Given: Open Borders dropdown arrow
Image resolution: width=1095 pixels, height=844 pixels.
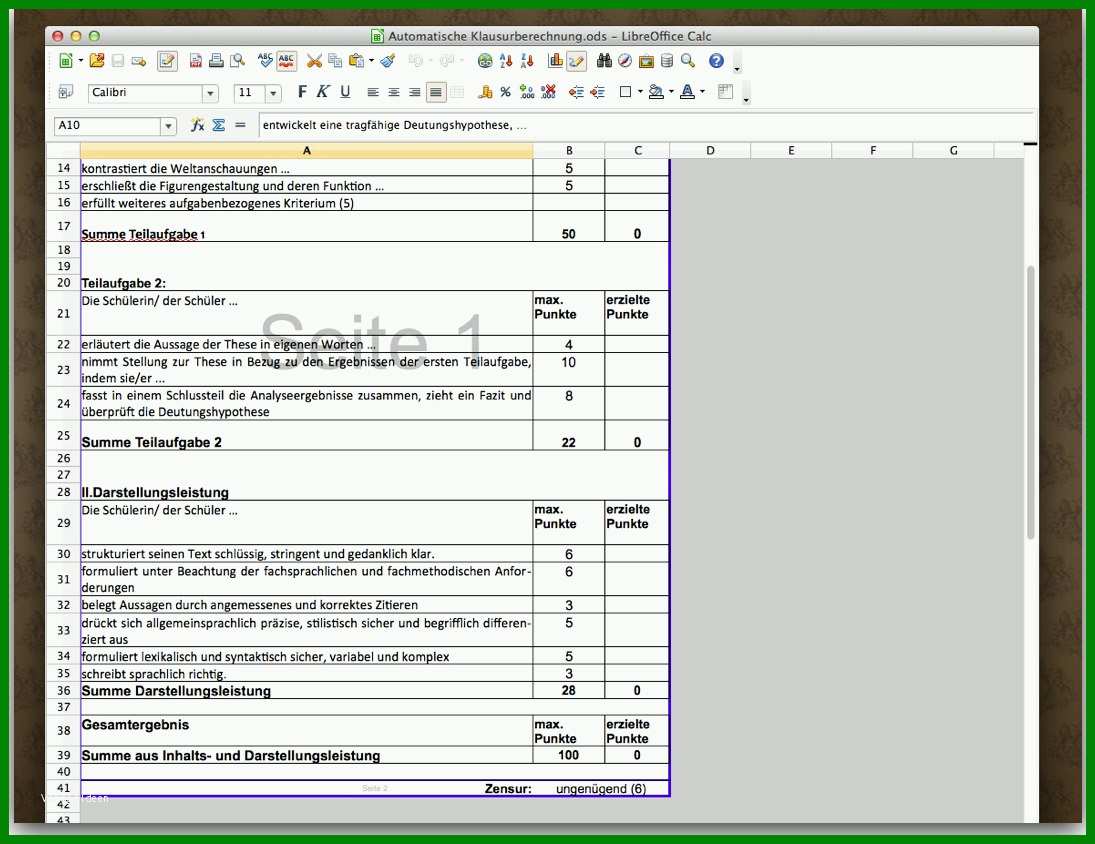Looking at the screenshot, I should pyautogui.click(x=640, y=92).
